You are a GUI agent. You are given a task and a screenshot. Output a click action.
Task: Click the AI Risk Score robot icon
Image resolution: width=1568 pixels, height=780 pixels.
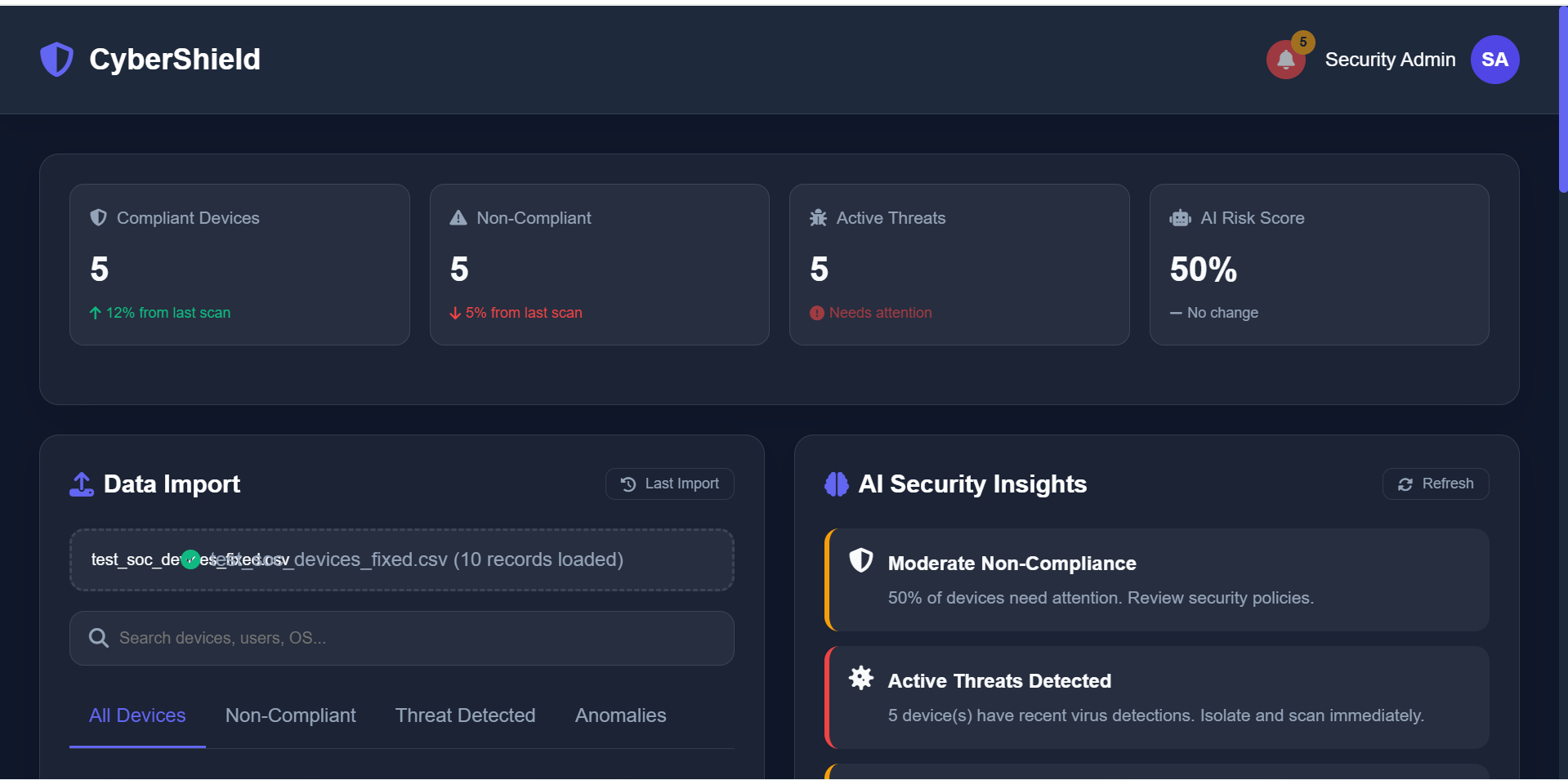[1180, 218]
